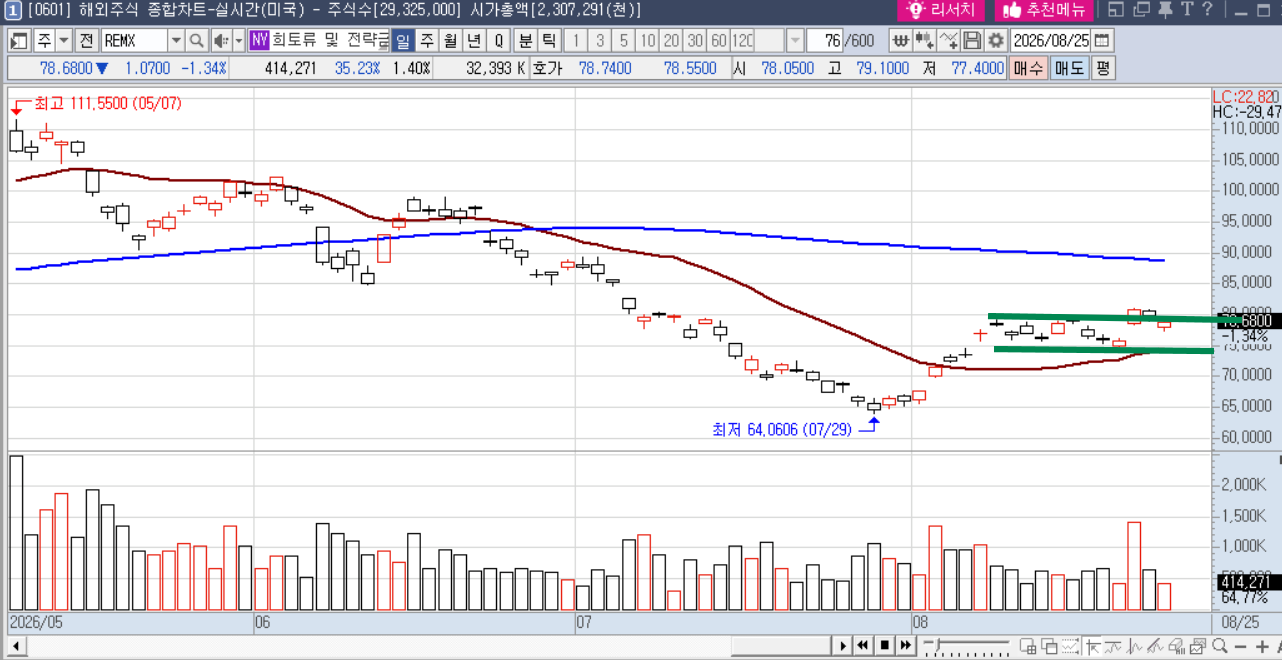Click the 매도 sell button
The image size is (1282, 660).
[x=1068, y=68]
